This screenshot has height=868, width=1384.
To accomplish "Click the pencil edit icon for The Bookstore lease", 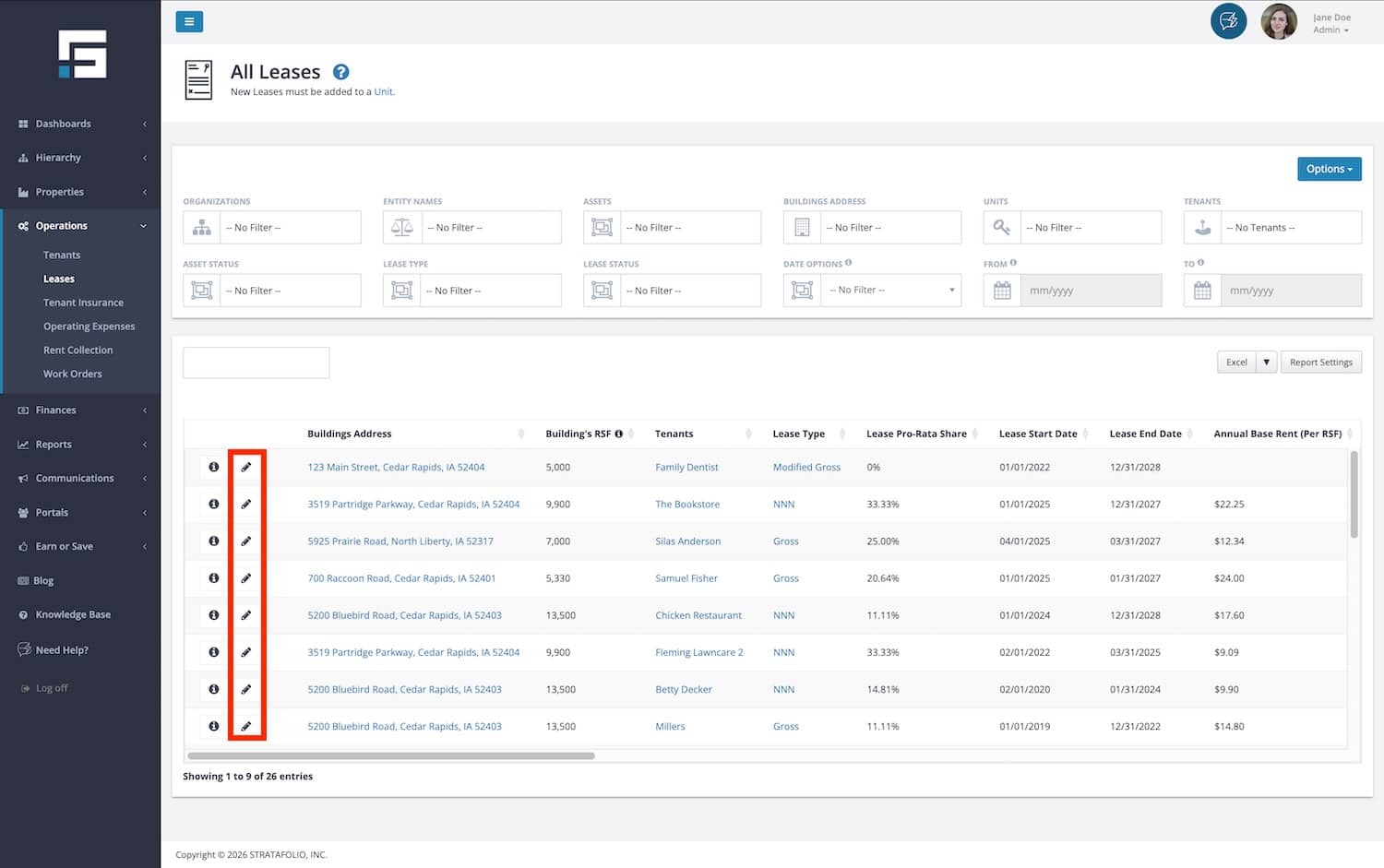I will [x=245, y=505].
